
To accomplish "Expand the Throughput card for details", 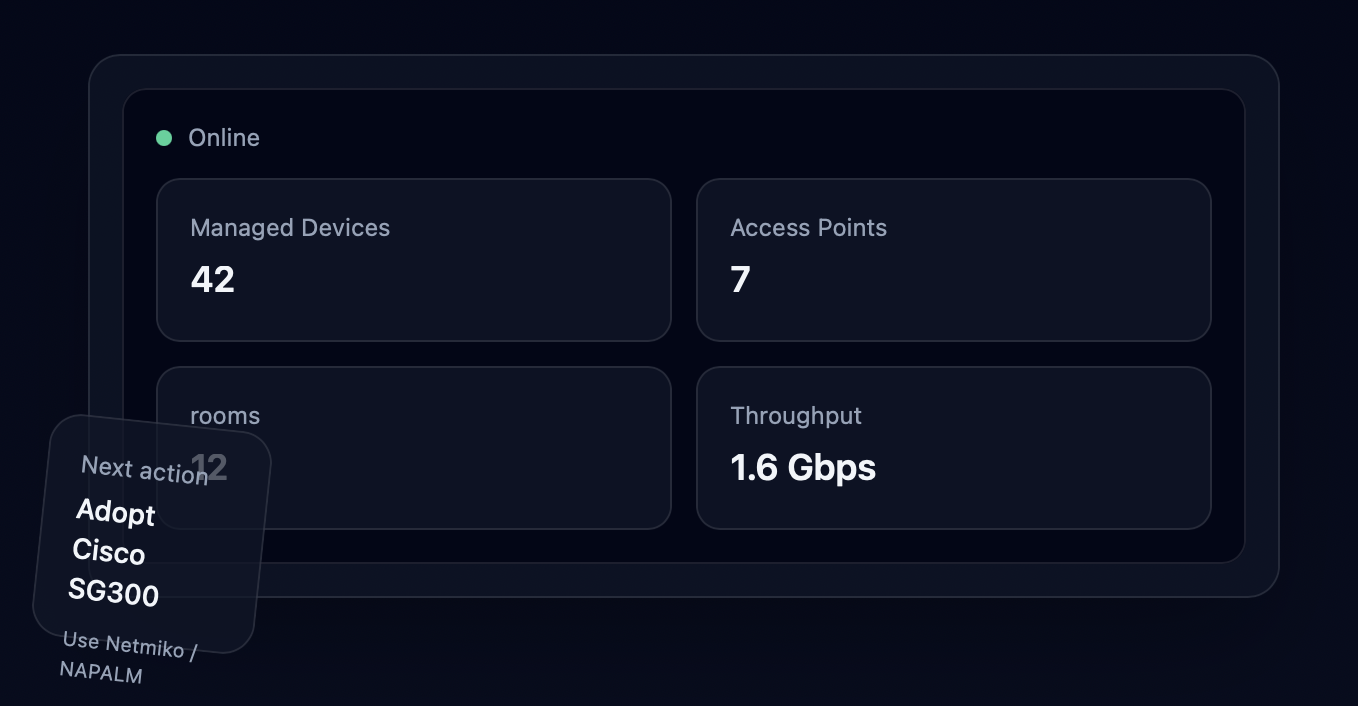I will tap(953, 447).
